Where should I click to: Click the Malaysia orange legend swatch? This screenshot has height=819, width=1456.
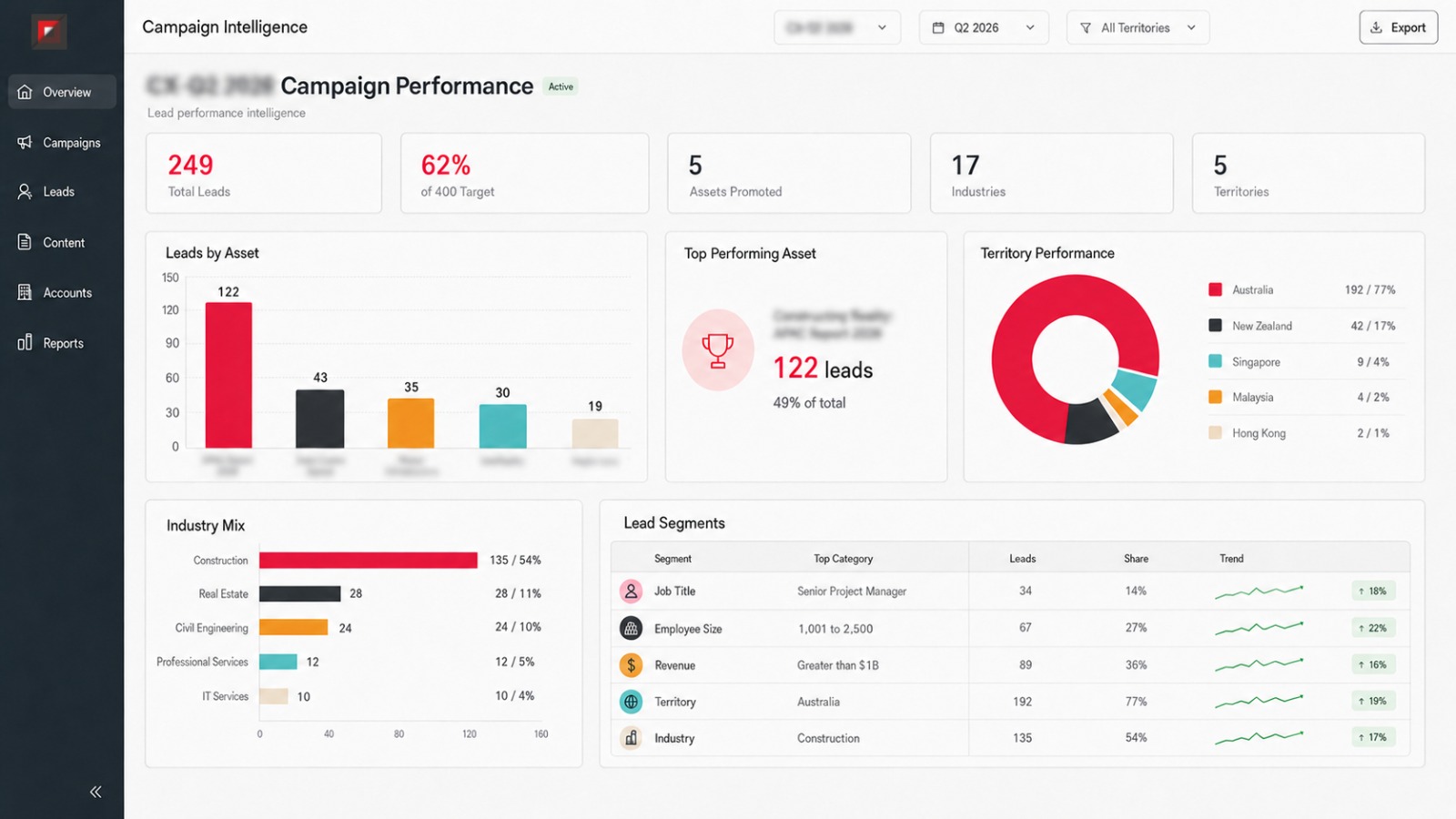[x=1215, y=397]
